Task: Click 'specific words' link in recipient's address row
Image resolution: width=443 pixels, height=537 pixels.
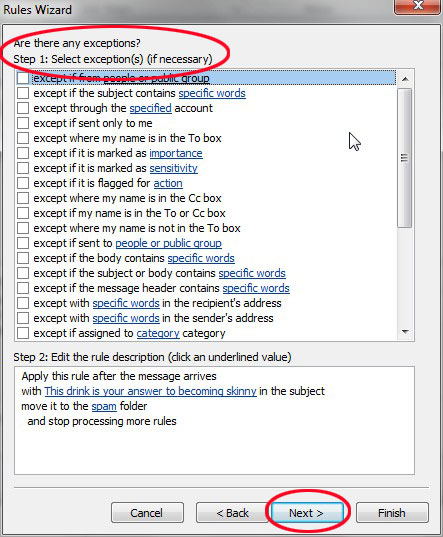Action: 126,303
